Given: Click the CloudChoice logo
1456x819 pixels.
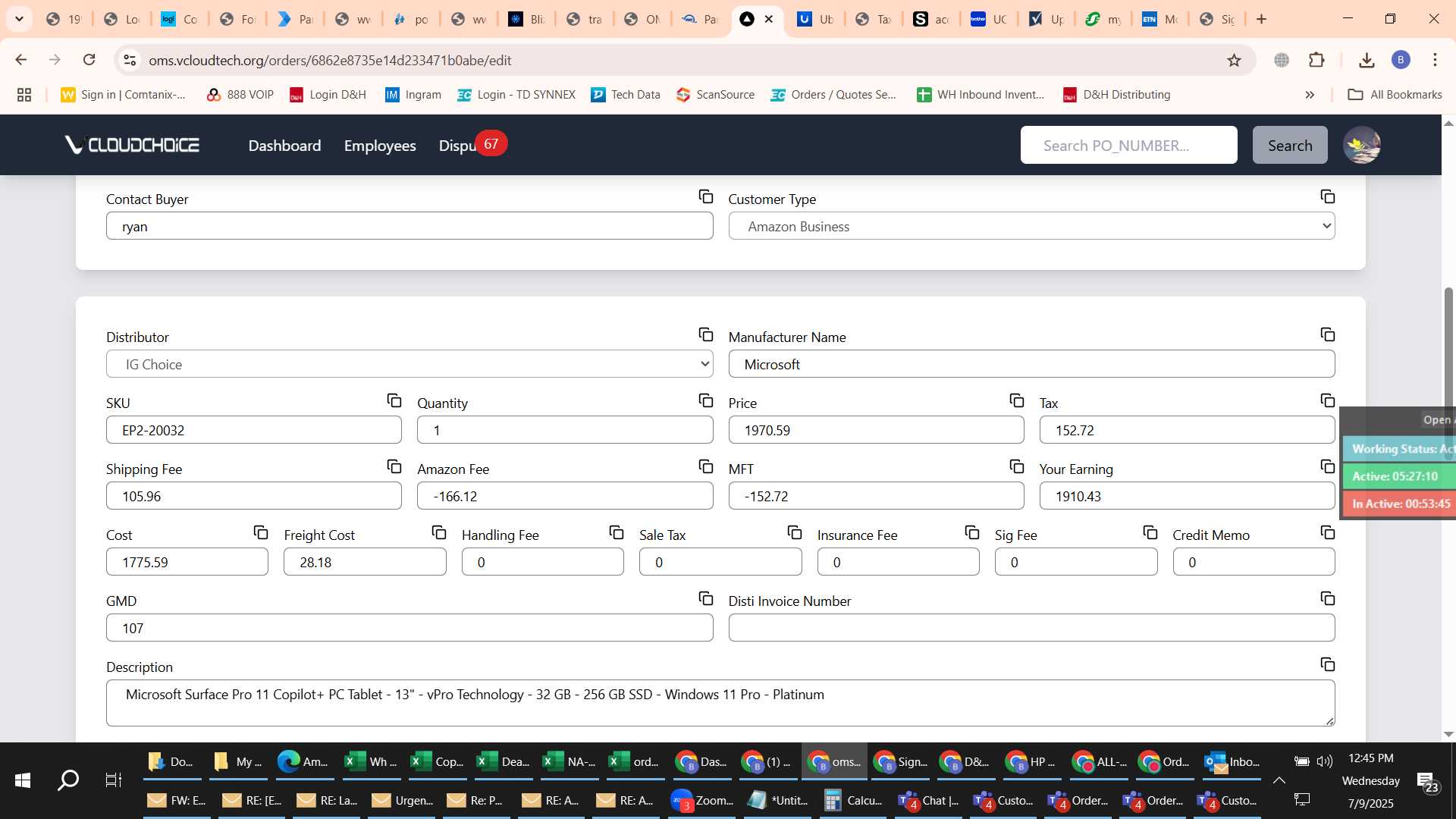Looking at the screenshot, I should 133,145.
